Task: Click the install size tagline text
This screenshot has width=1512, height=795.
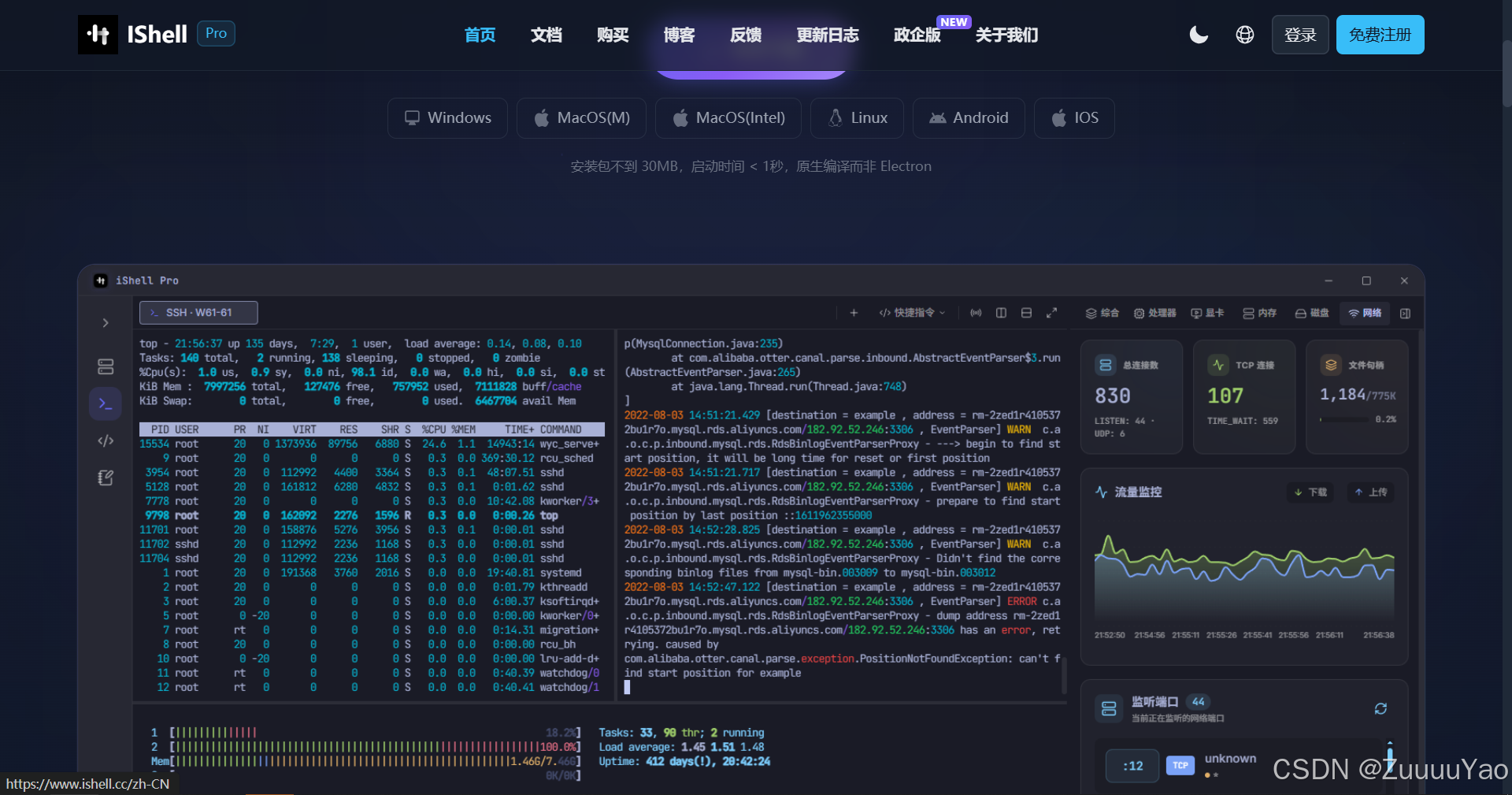Action: point(750,166)
